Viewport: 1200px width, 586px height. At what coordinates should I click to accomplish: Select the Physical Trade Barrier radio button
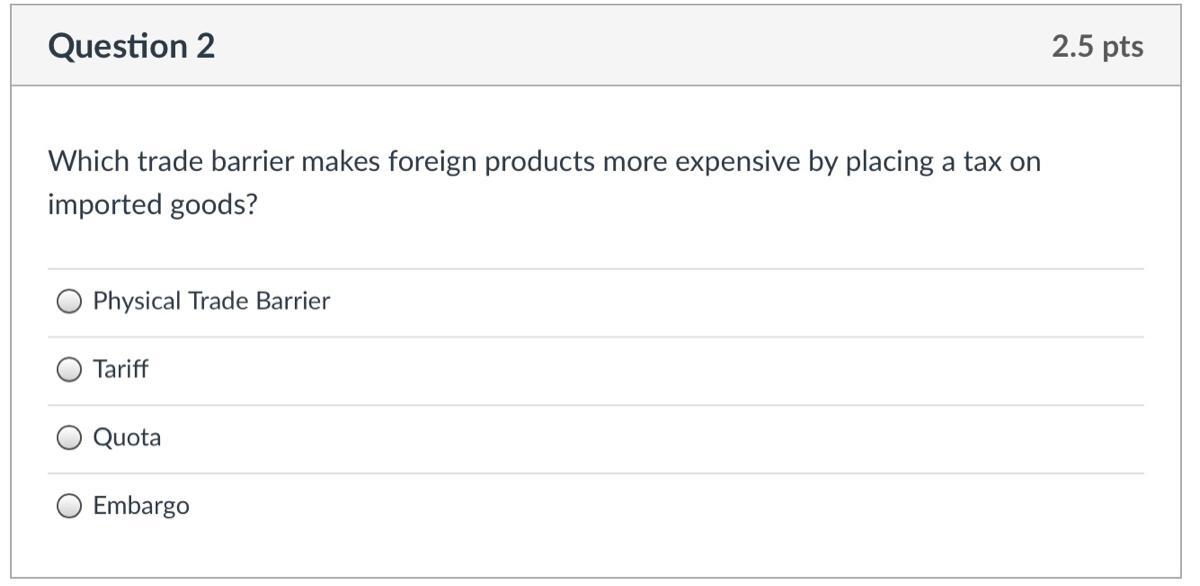69,302
